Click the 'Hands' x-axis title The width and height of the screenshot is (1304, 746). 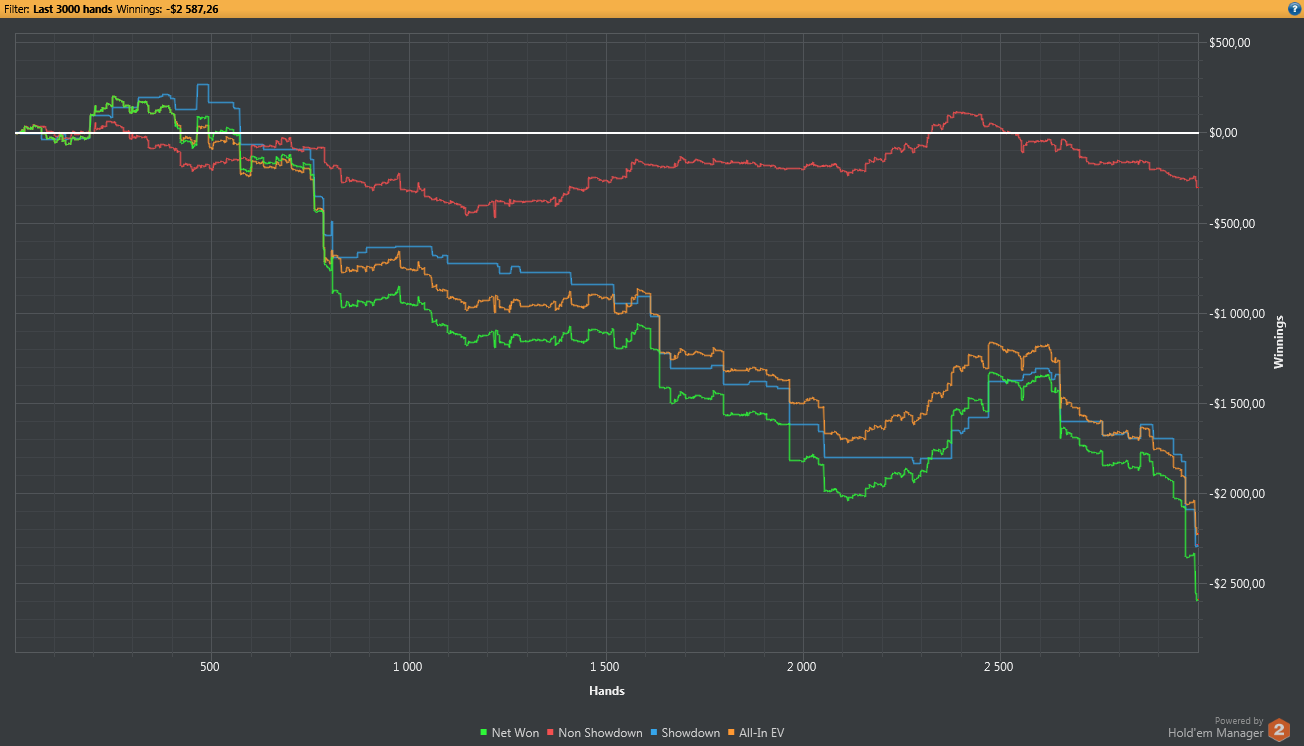point(606,691)
